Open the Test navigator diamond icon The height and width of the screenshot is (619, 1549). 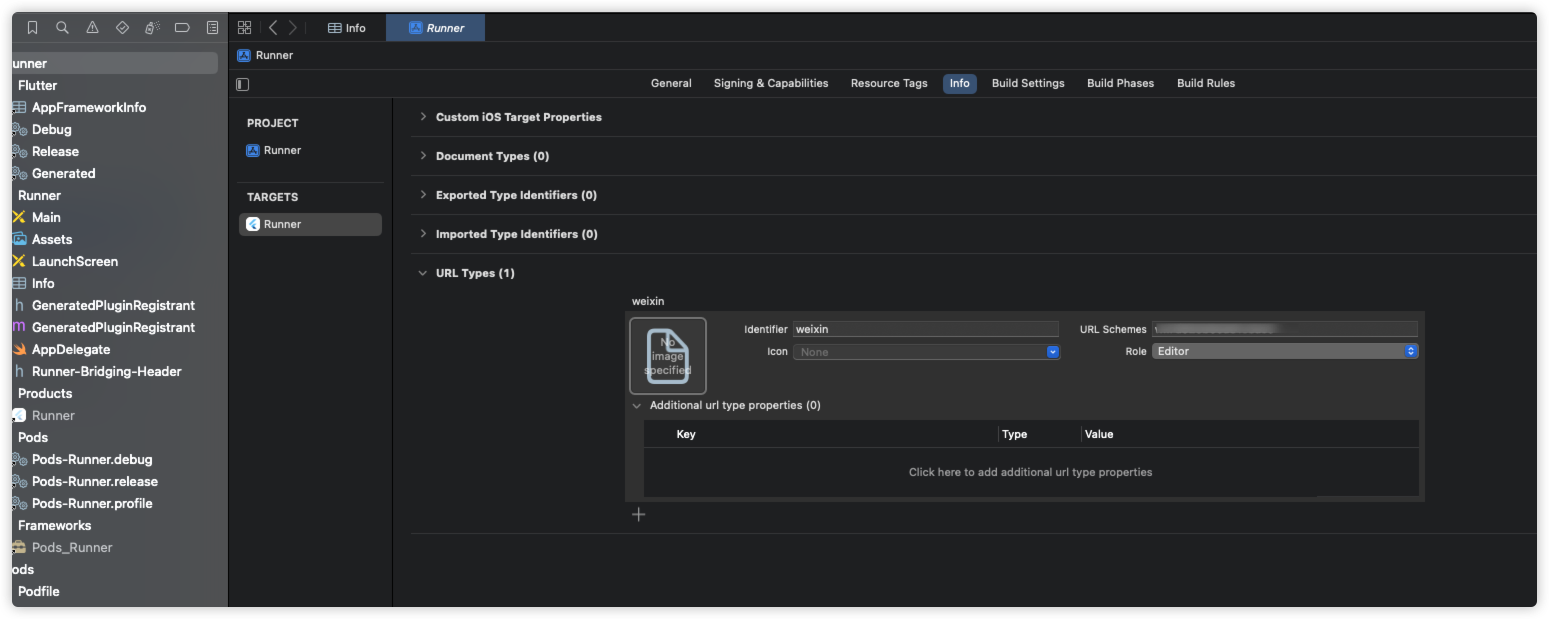123,28
